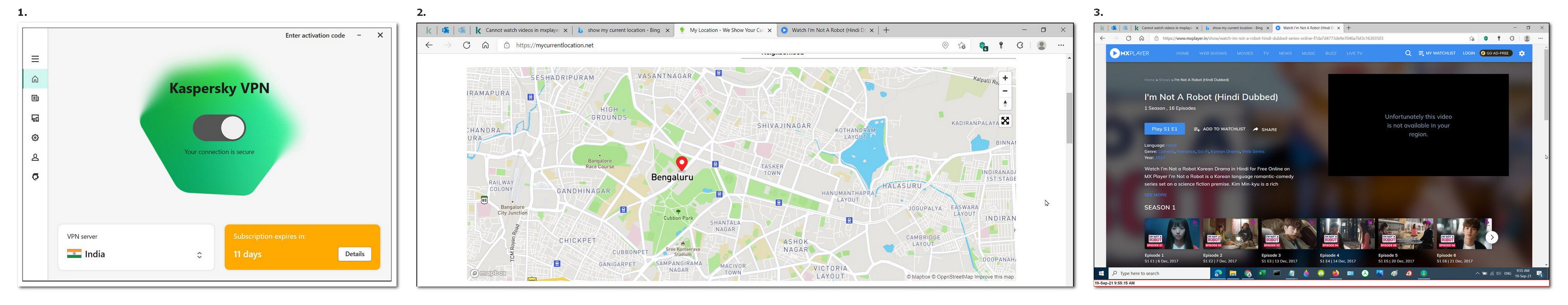Viewport: 1568px width, 305px height.
Task: Click Details on subscription card
Action: click(355, 254)
